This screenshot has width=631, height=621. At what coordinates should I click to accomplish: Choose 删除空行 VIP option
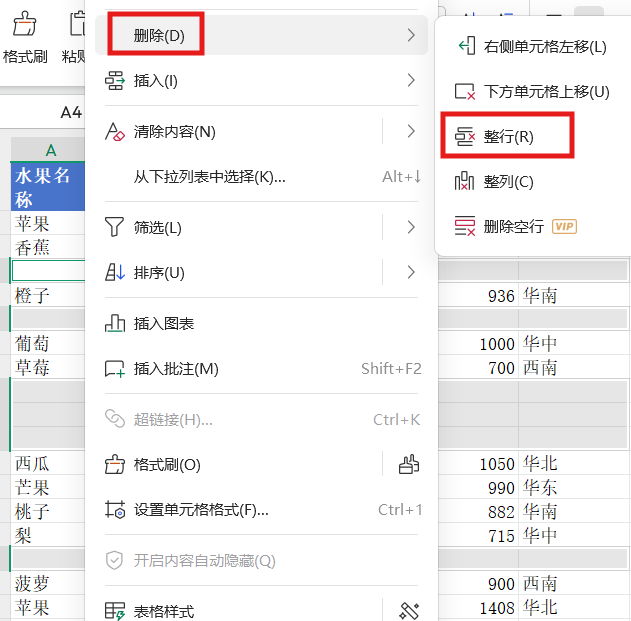pyautogui.click(x=533, y=226)
